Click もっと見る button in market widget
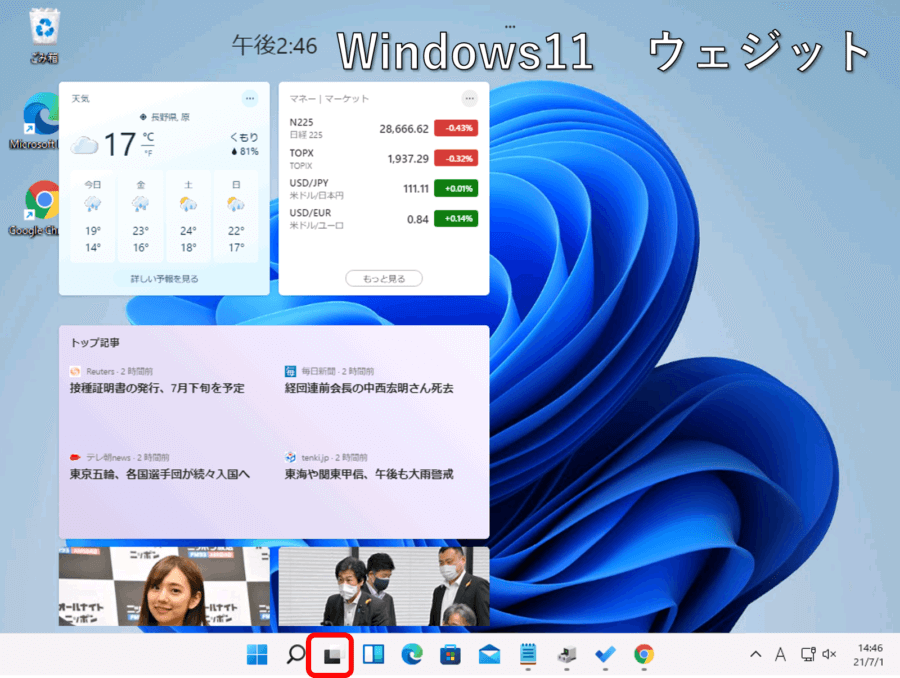Image resolution: width=900 pixels, height=678 pixels. [x=384, y=278]
